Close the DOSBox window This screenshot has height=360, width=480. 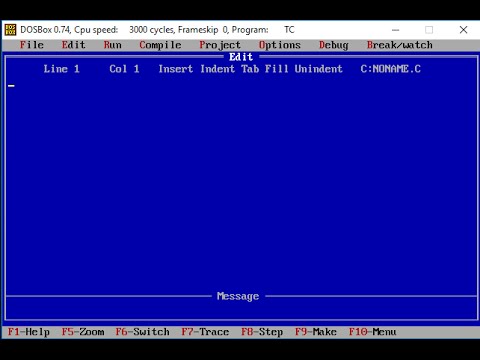463,30
